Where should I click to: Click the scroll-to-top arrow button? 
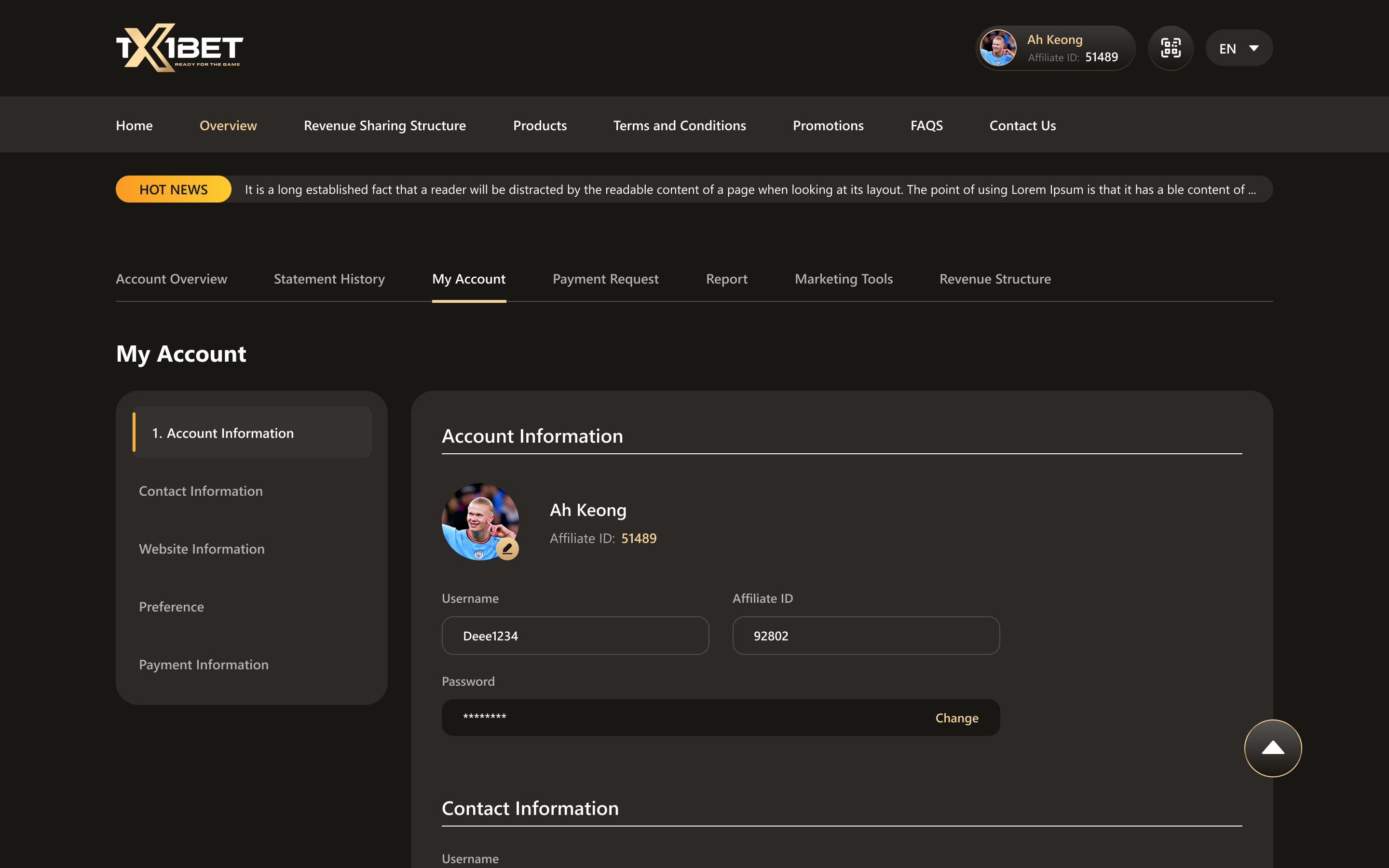pyautogui.click(x=1272, y=748)
